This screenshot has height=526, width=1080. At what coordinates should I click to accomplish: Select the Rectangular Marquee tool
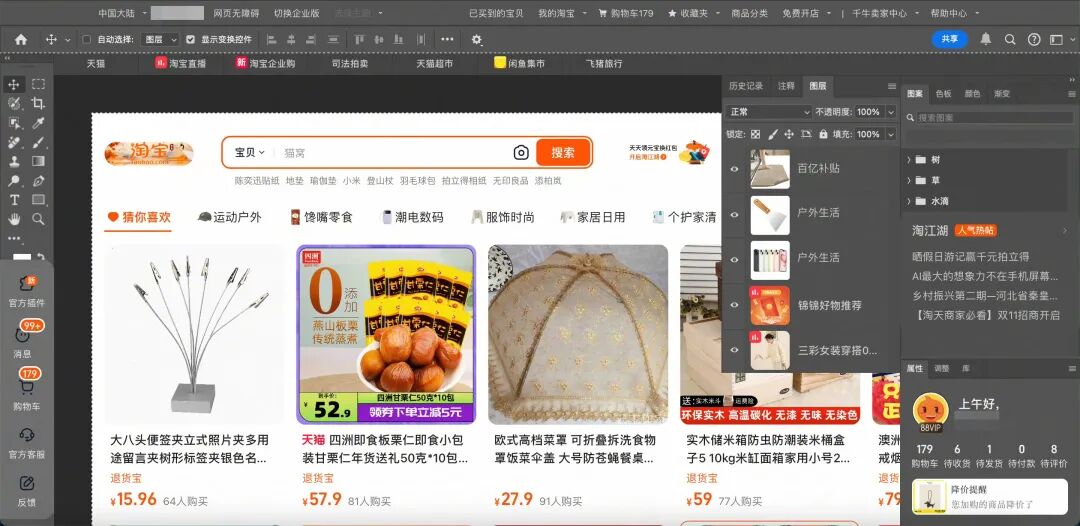coord(39,85)
